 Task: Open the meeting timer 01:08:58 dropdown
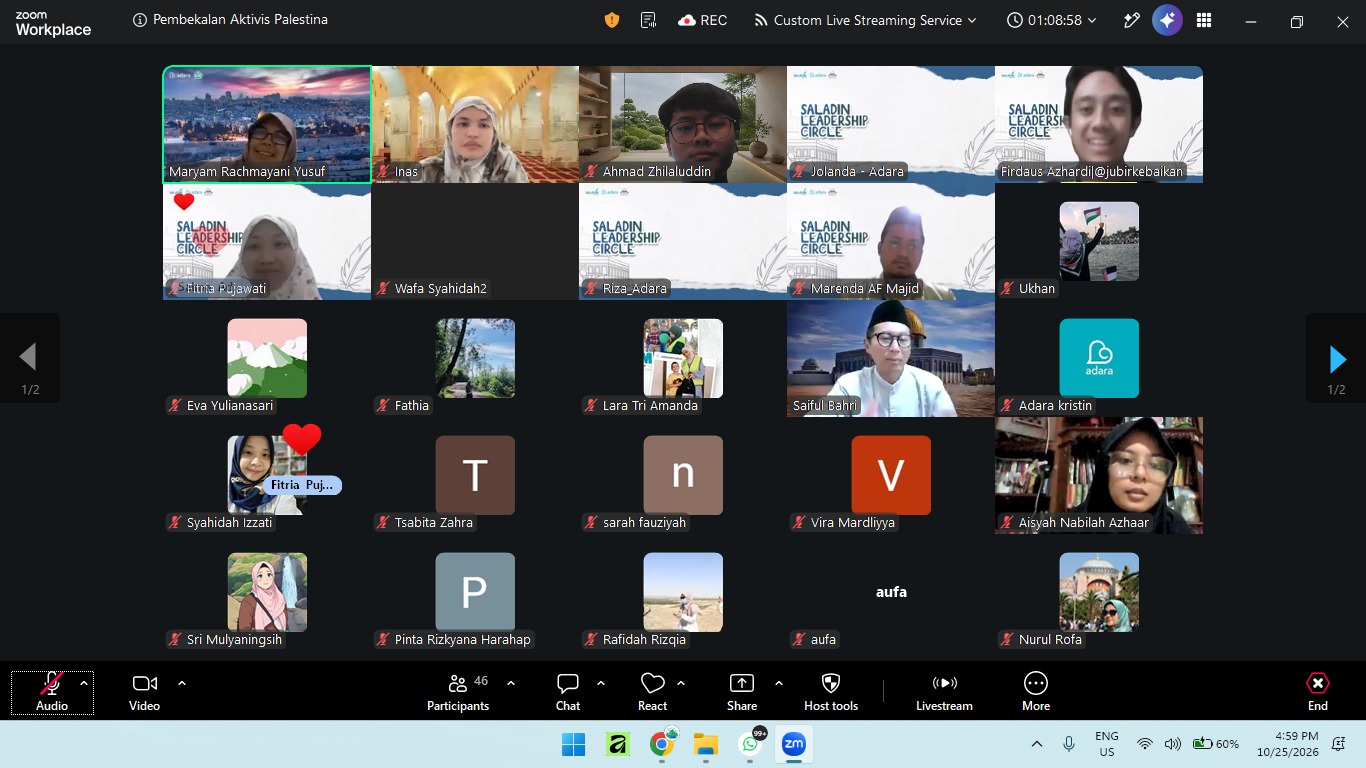tap(1051, 20)
